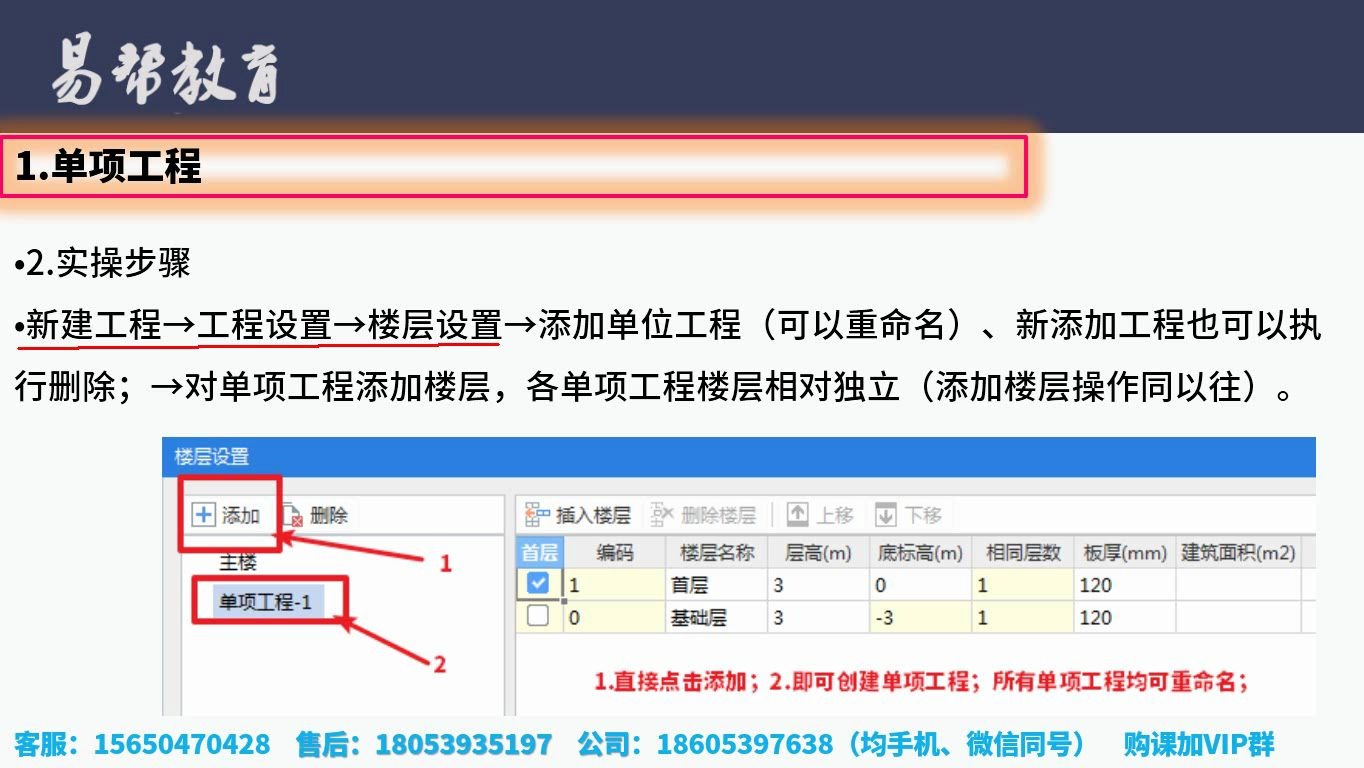
Task: Click the 1.单项工程 slide heading
Action: 108,166
